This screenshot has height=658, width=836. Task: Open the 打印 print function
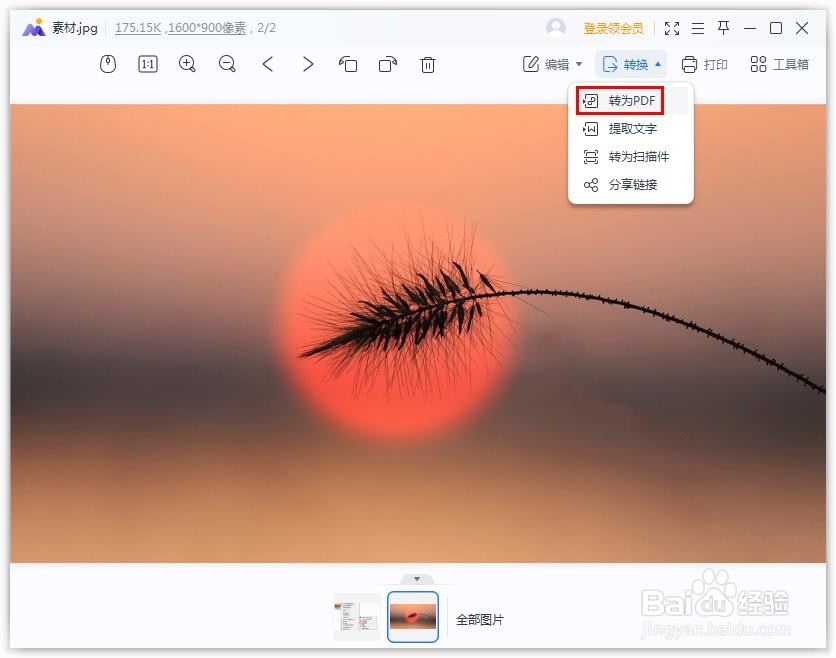[703, 64]
